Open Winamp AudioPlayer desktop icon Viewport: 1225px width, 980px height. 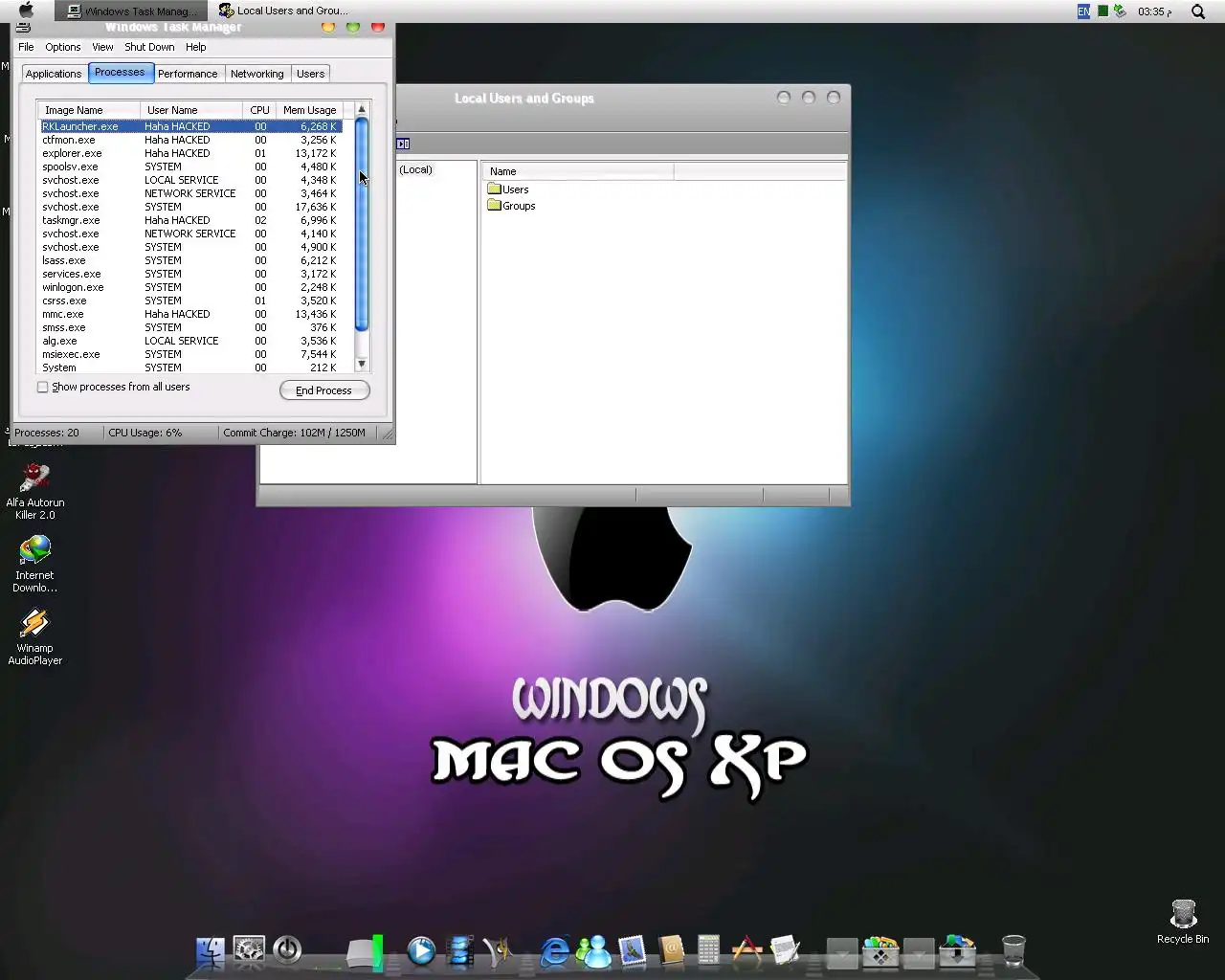(x=35, y=636)
